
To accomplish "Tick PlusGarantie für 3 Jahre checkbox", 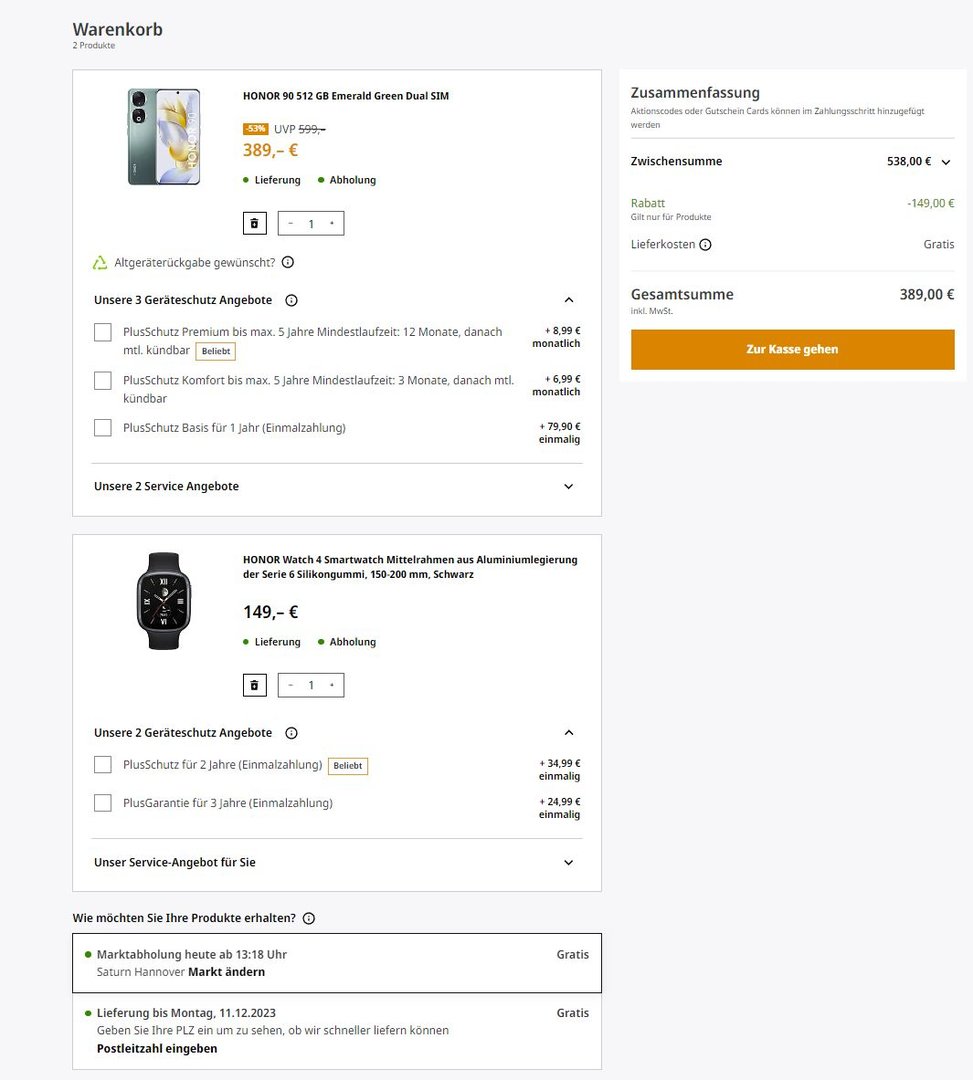I will (x=103, y=803).
